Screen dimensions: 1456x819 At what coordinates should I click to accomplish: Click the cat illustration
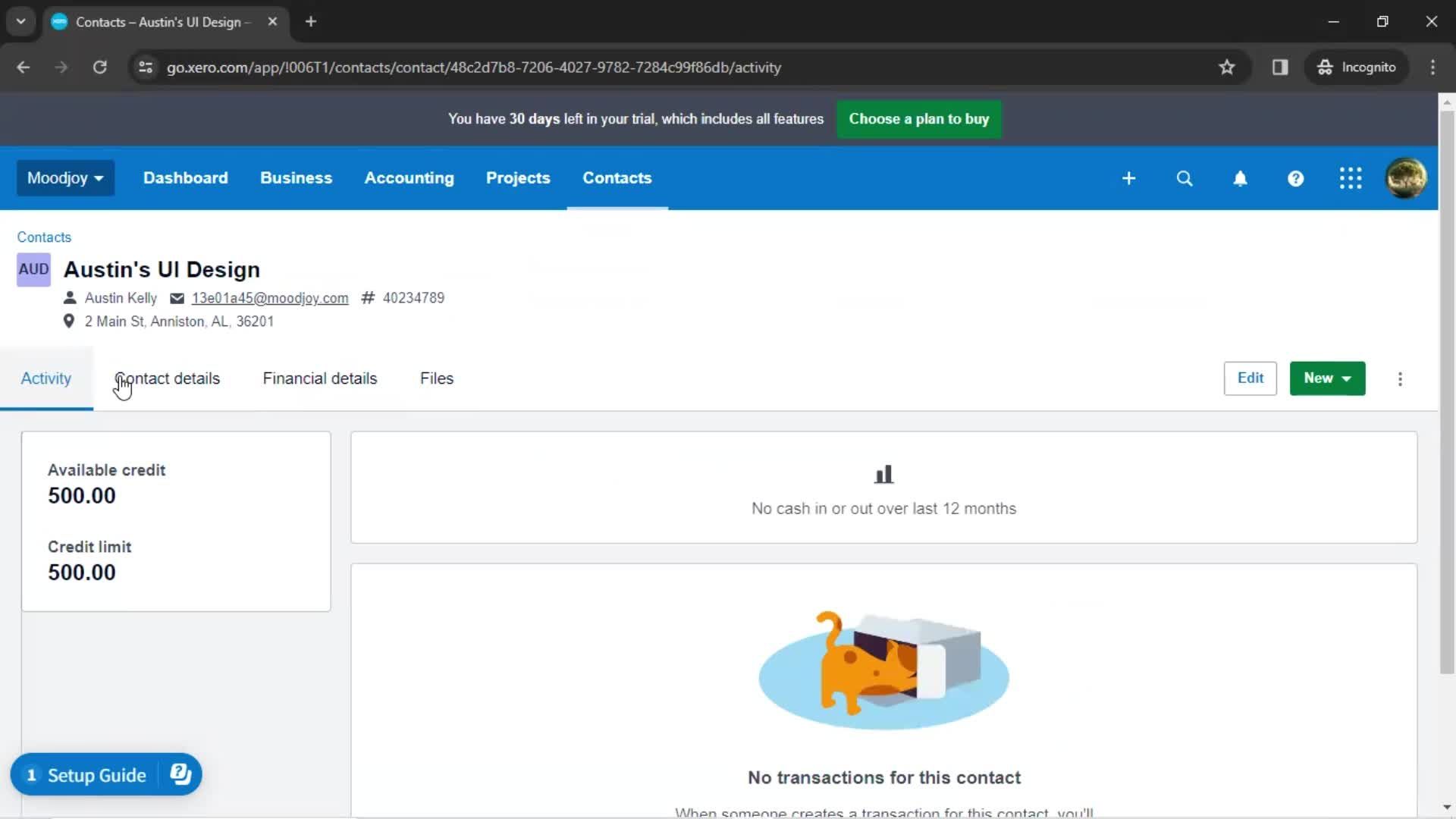(x=883, y=671)
